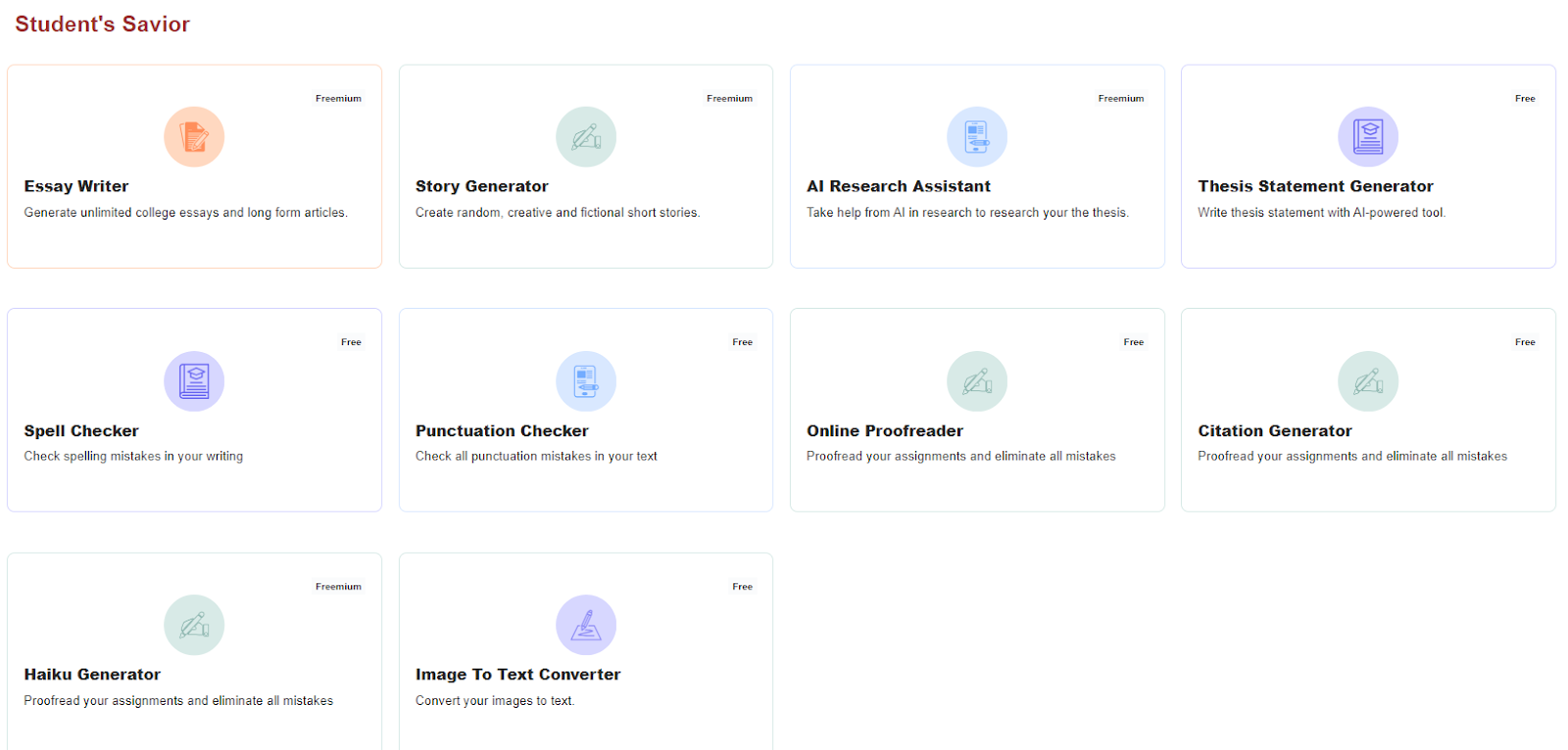Open the Haiku Generator title
Screen dimensions: 1568x750
tap(92, 675)
